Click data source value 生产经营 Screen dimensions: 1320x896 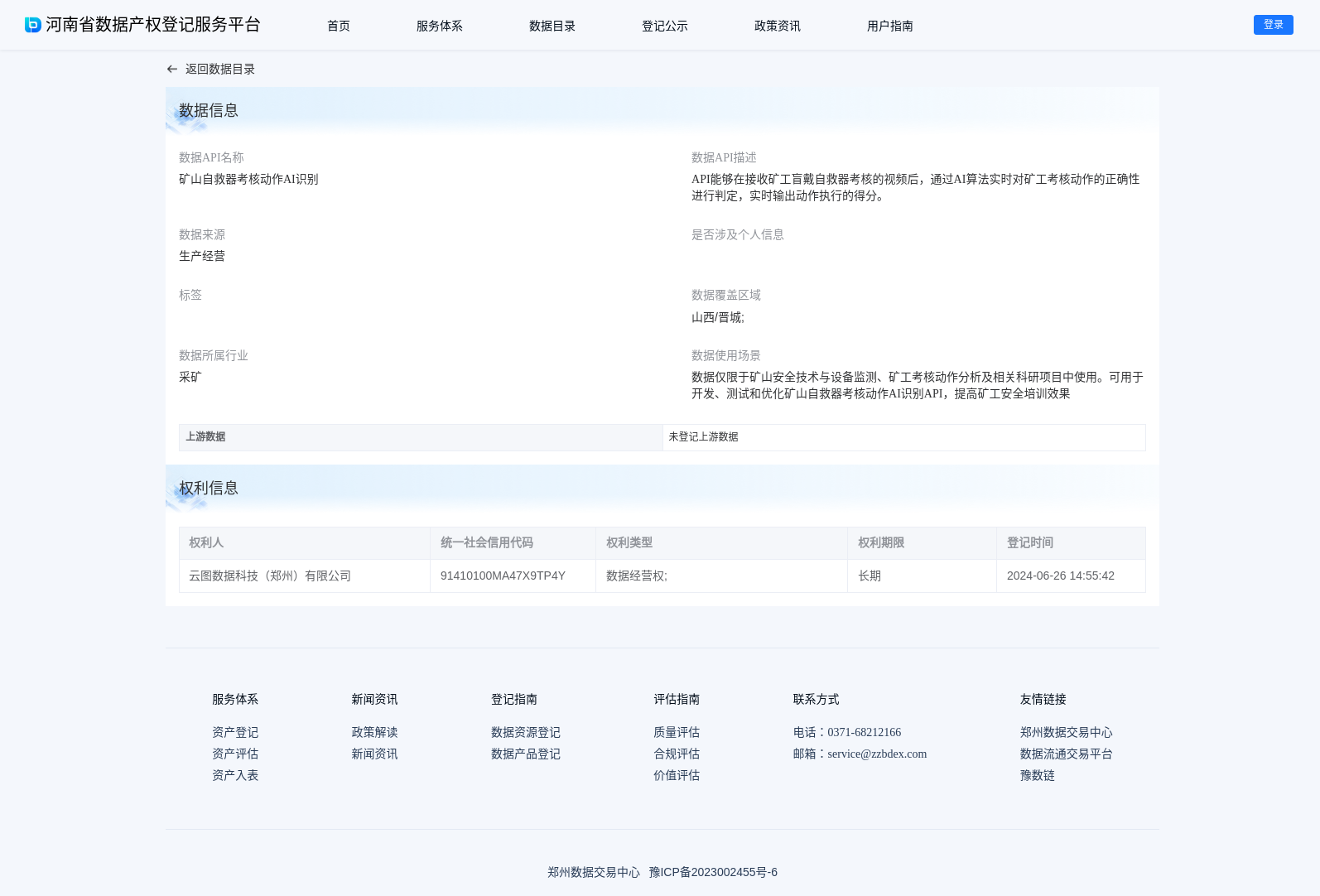tap(202, 256)
